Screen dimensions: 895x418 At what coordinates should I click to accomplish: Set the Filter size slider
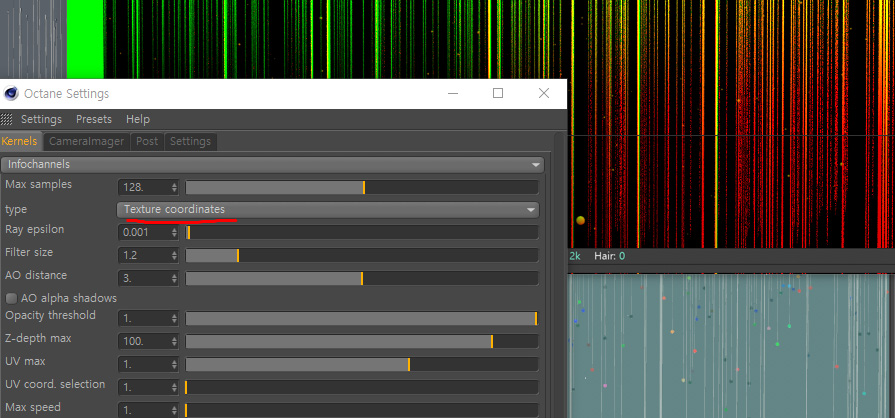[362, 255]
